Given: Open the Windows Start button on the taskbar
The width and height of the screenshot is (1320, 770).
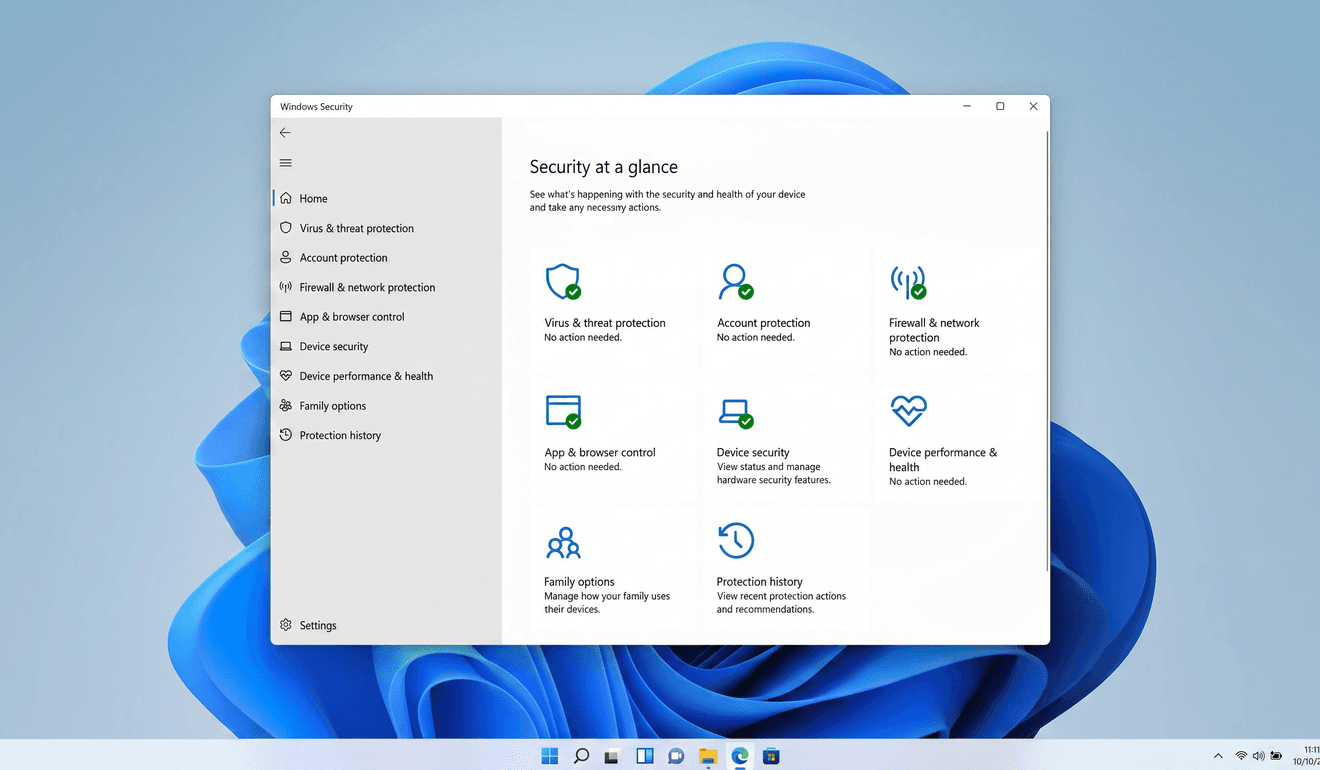Looking at the screenshot, I should point(549,756).
